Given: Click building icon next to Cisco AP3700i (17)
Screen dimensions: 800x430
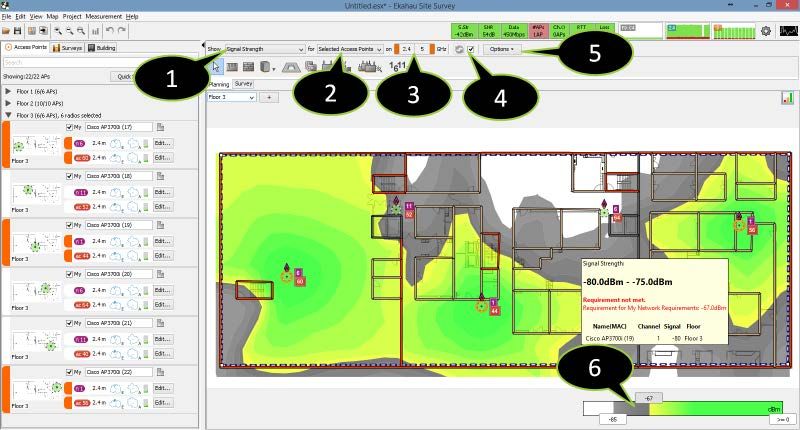Looking at the screenshot, I should (160, 127).
